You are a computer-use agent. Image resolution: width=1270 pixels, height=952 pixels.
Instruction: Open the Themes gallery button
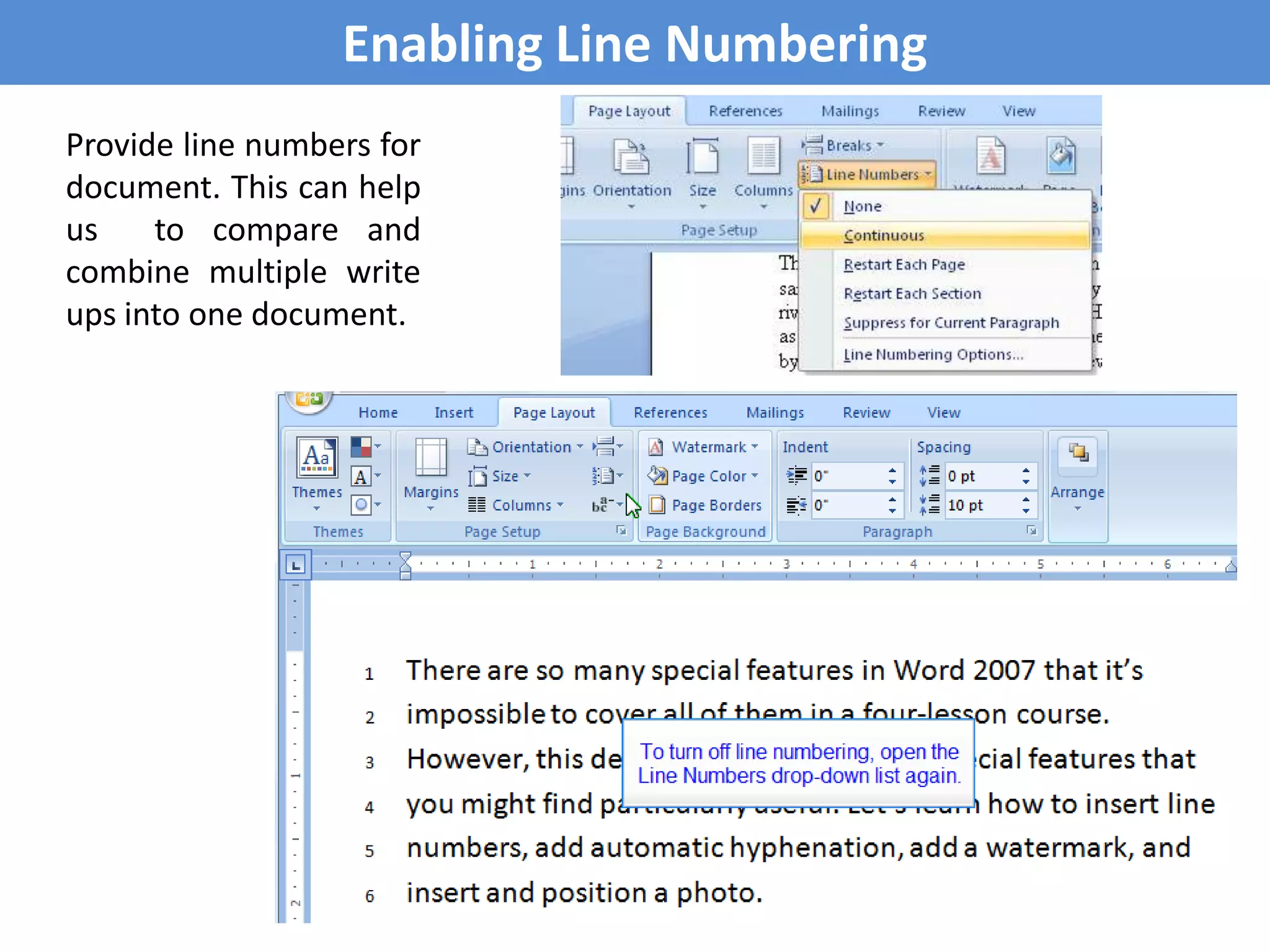317,474
